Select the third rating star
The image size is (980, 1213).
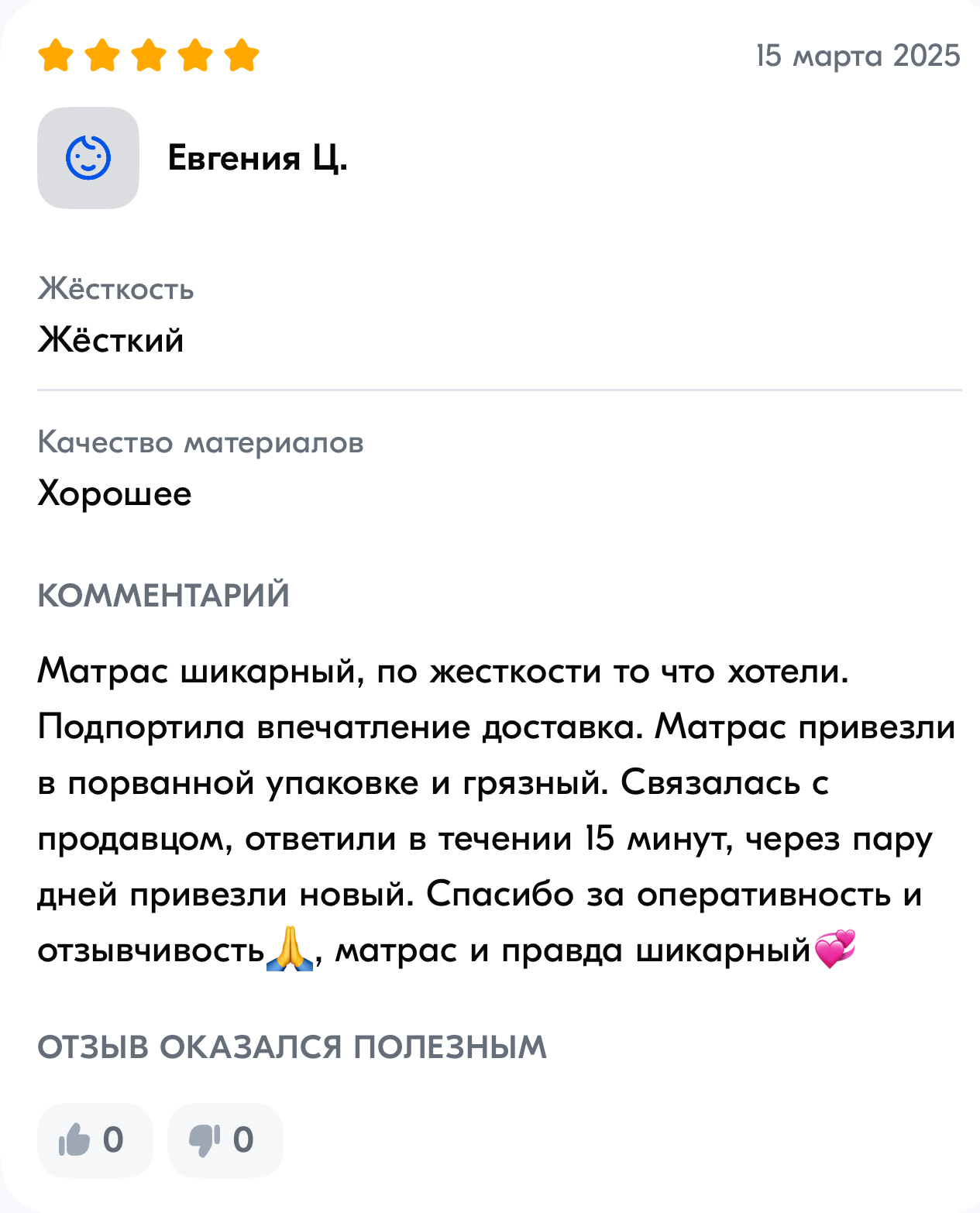tap(149, 56)
